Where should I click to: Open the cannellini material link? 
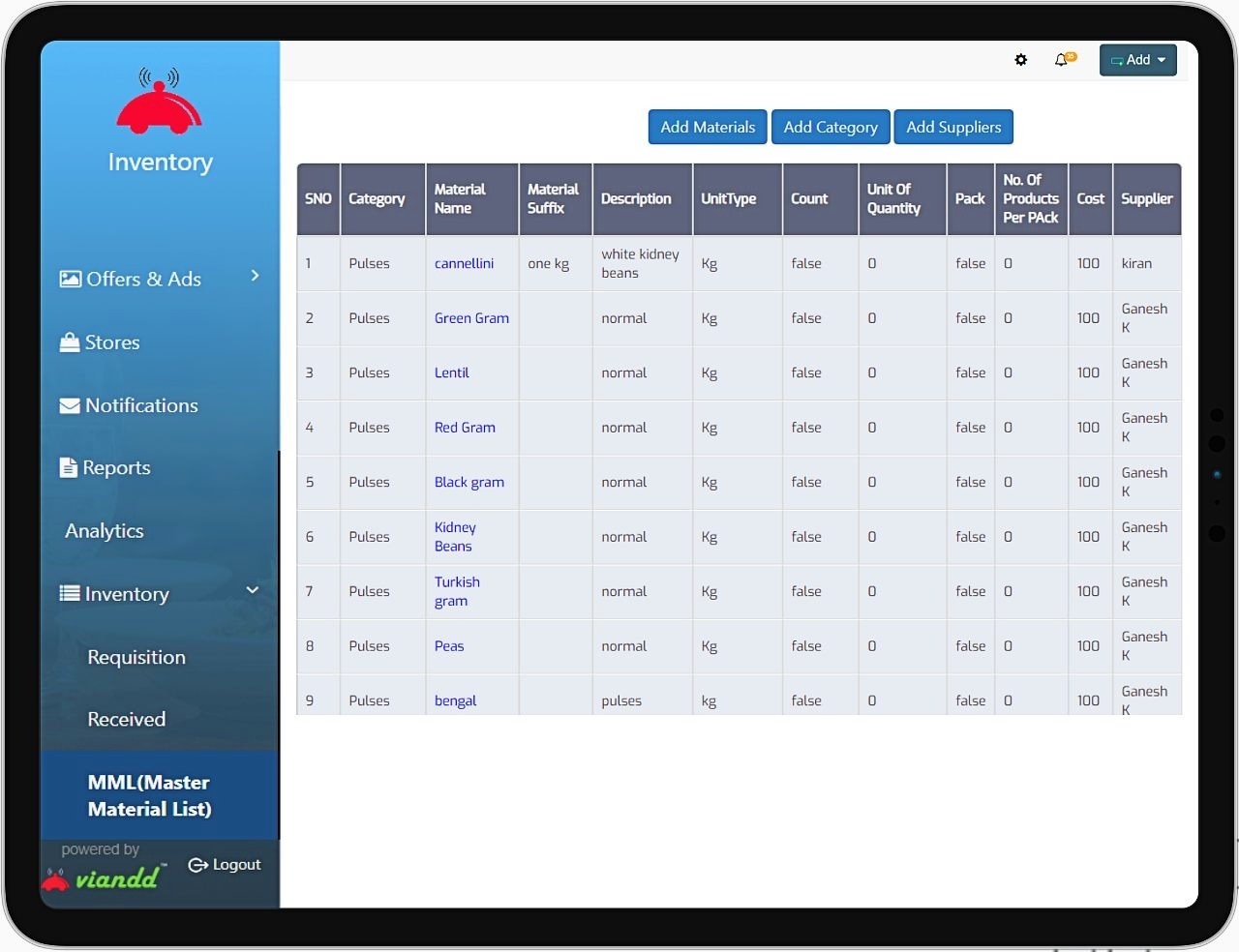(x=464, y=263)
